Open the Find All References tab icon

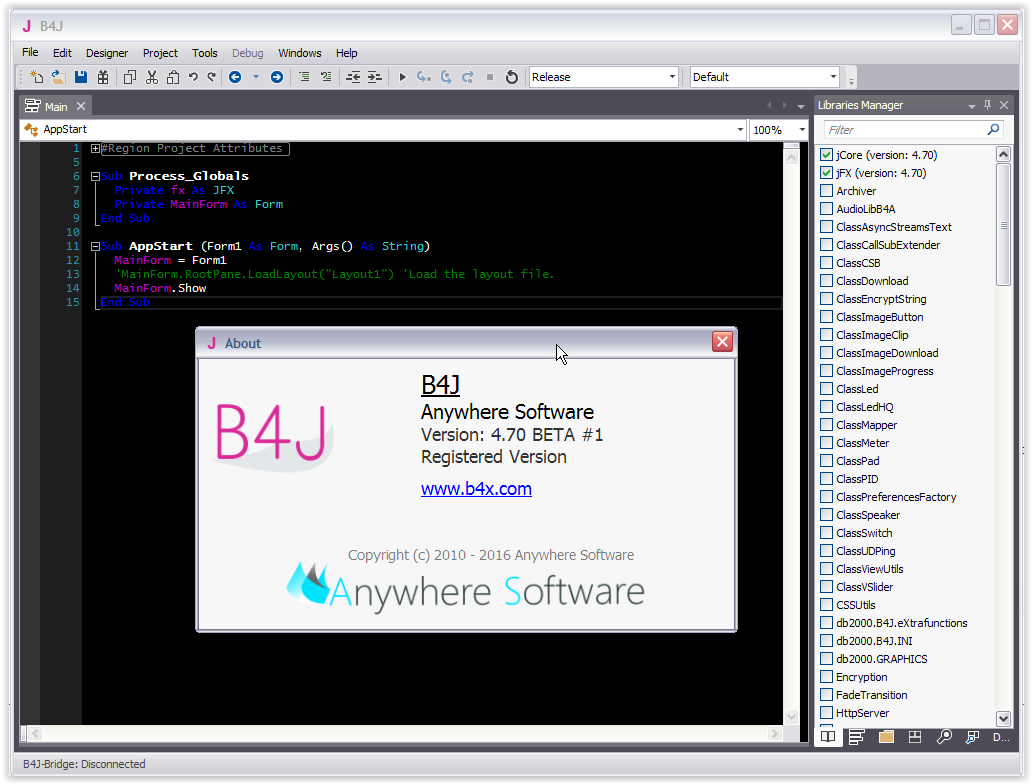click(973, 737)
